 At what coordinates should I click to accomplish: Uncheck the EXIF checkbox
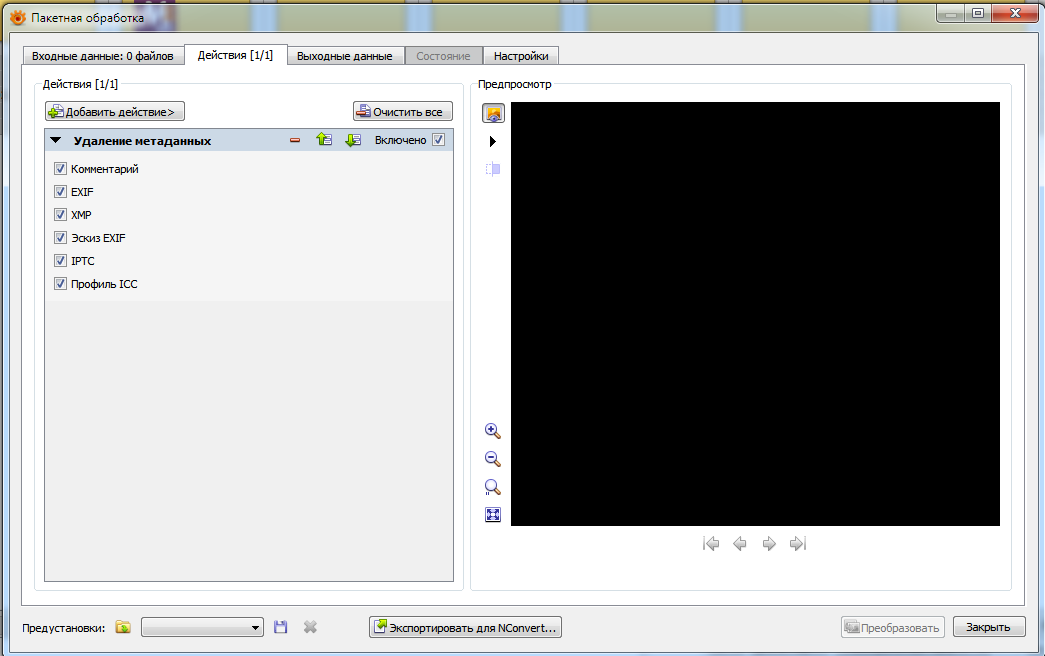click(x=61, y=192)
